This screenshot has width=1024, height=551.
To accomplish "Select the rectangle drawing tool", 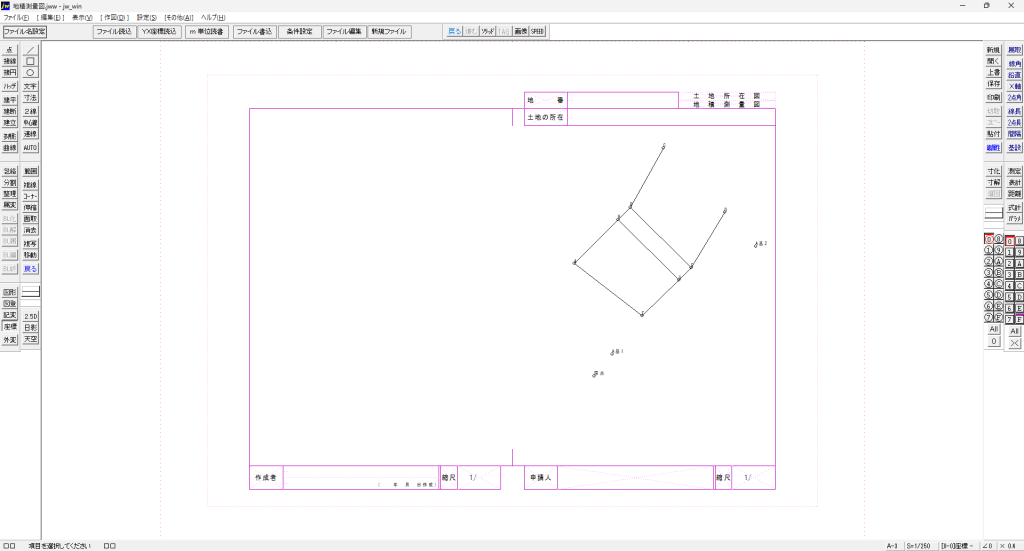I will point(30,61).
